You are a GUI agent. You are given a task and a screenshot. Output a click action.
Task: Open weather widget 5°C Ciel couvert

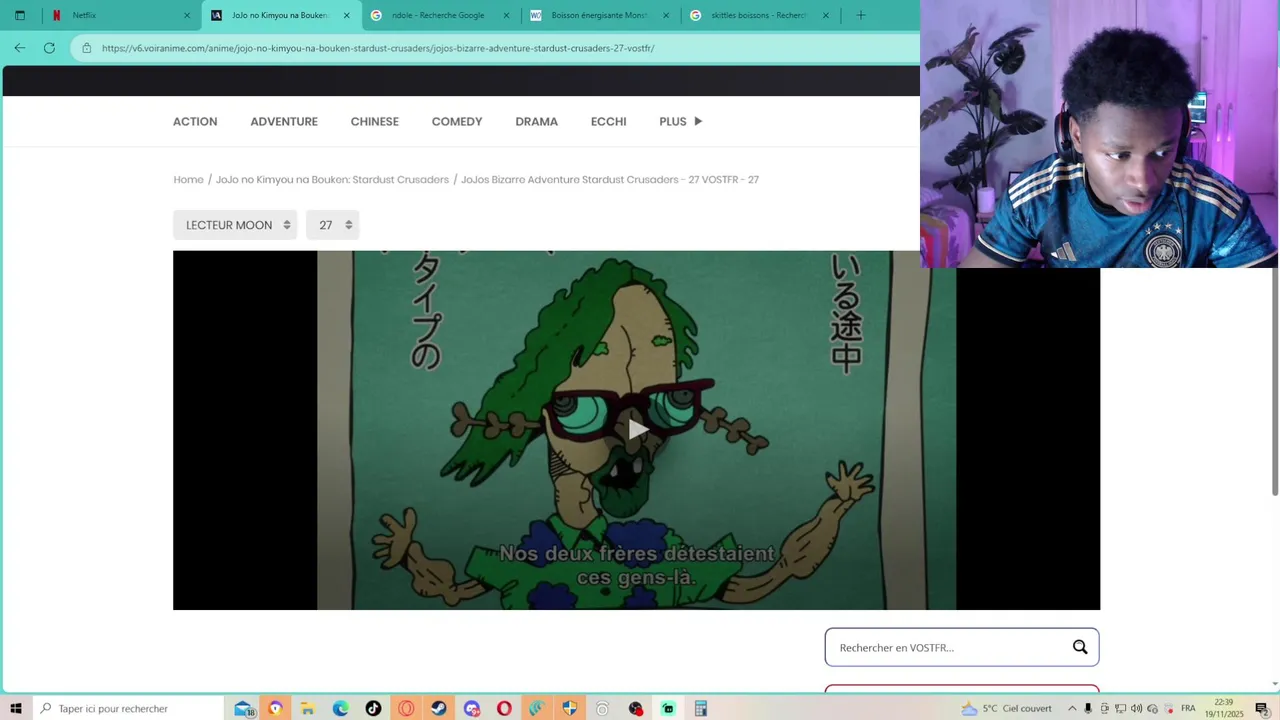tap(1006, 708)
